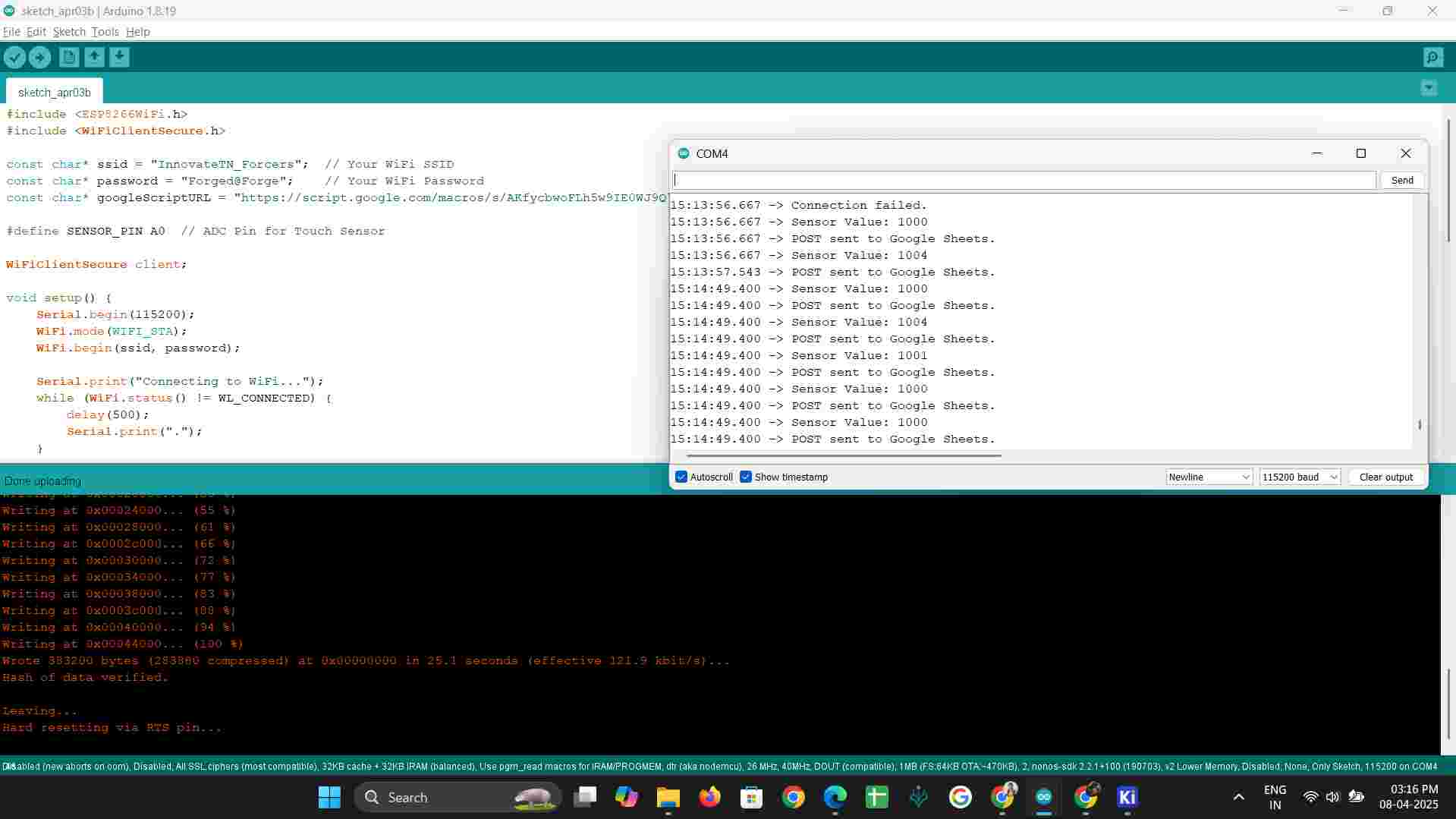The height and width of the screenshot is (819, 1456).
Task: Click the upload console vertical scrollbar
Action: [x=1448, y=704]
